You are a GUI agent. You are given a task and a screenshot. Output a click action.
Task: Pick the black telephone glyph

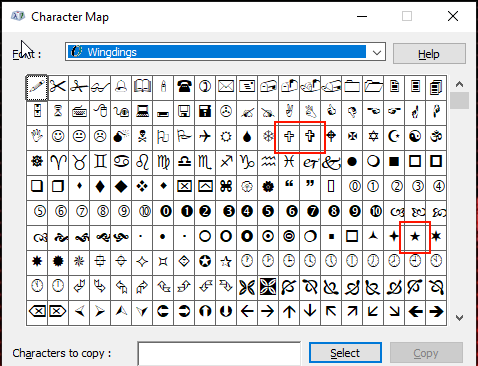point(184,87)
